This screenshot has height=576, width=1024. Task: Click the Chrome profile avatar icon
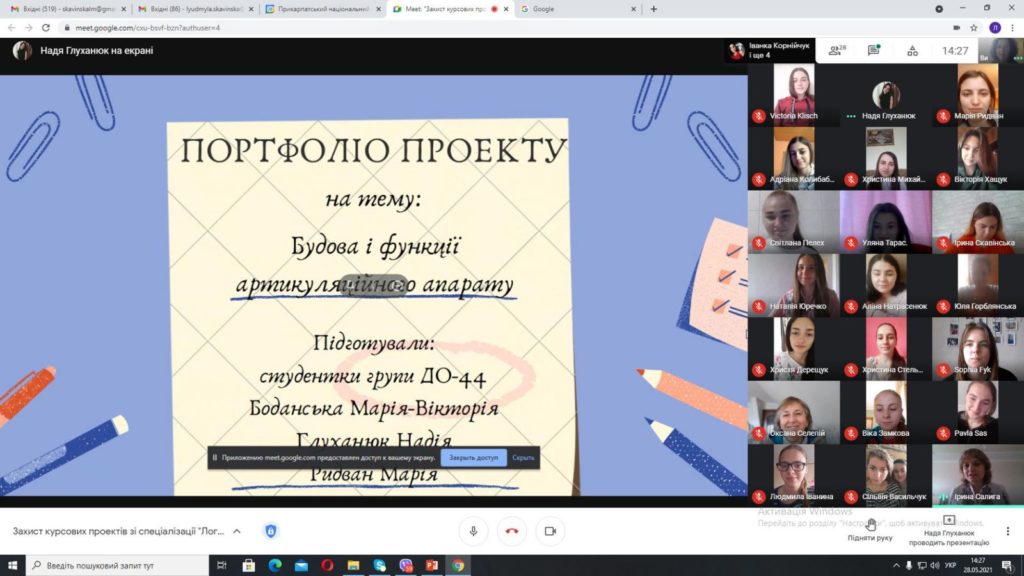tap(994, 28)
